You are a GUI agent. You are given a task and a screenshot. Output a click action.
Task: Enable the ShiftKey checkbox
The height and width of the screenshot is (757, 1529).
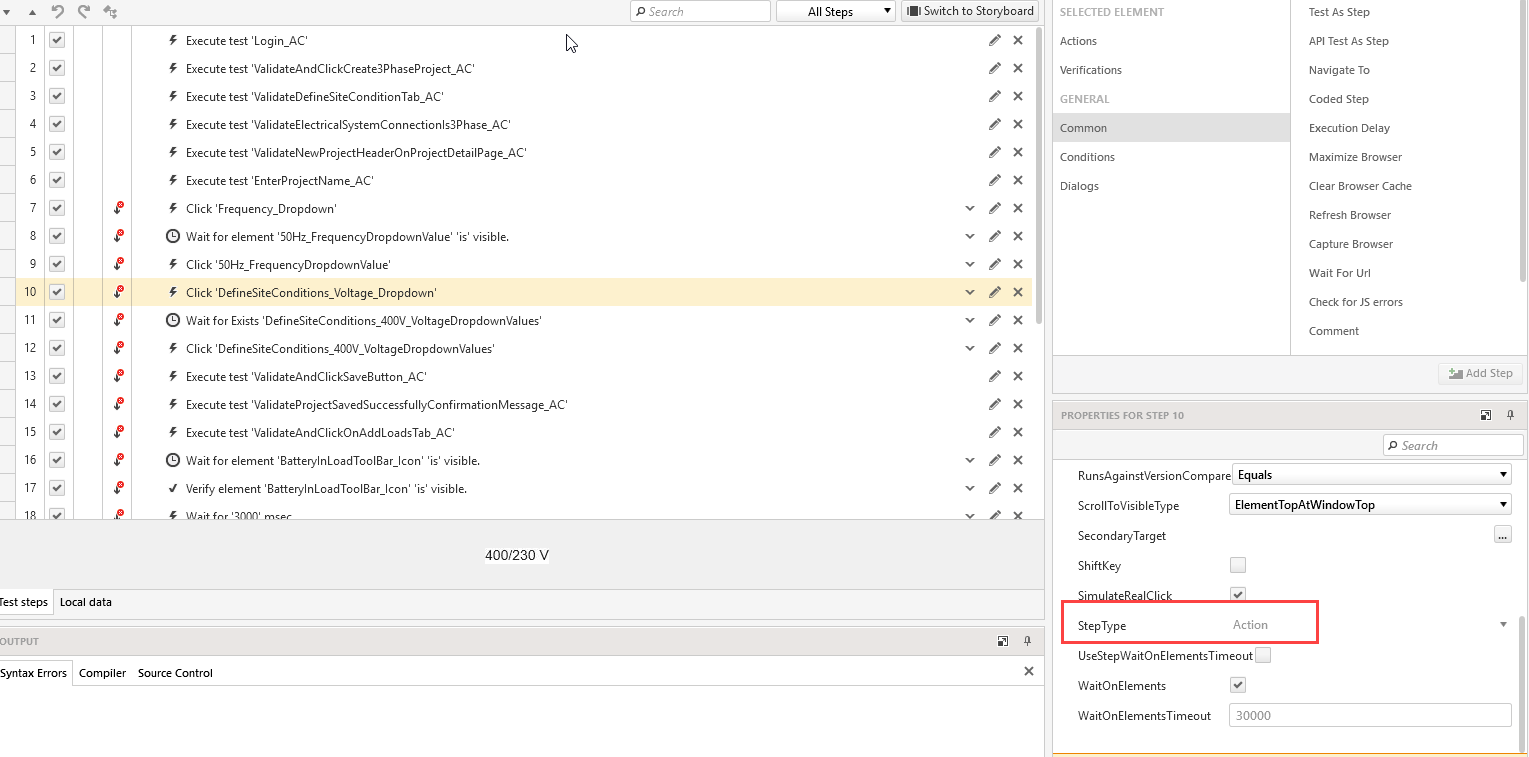pyautogui.click(x=1238, y=565)
